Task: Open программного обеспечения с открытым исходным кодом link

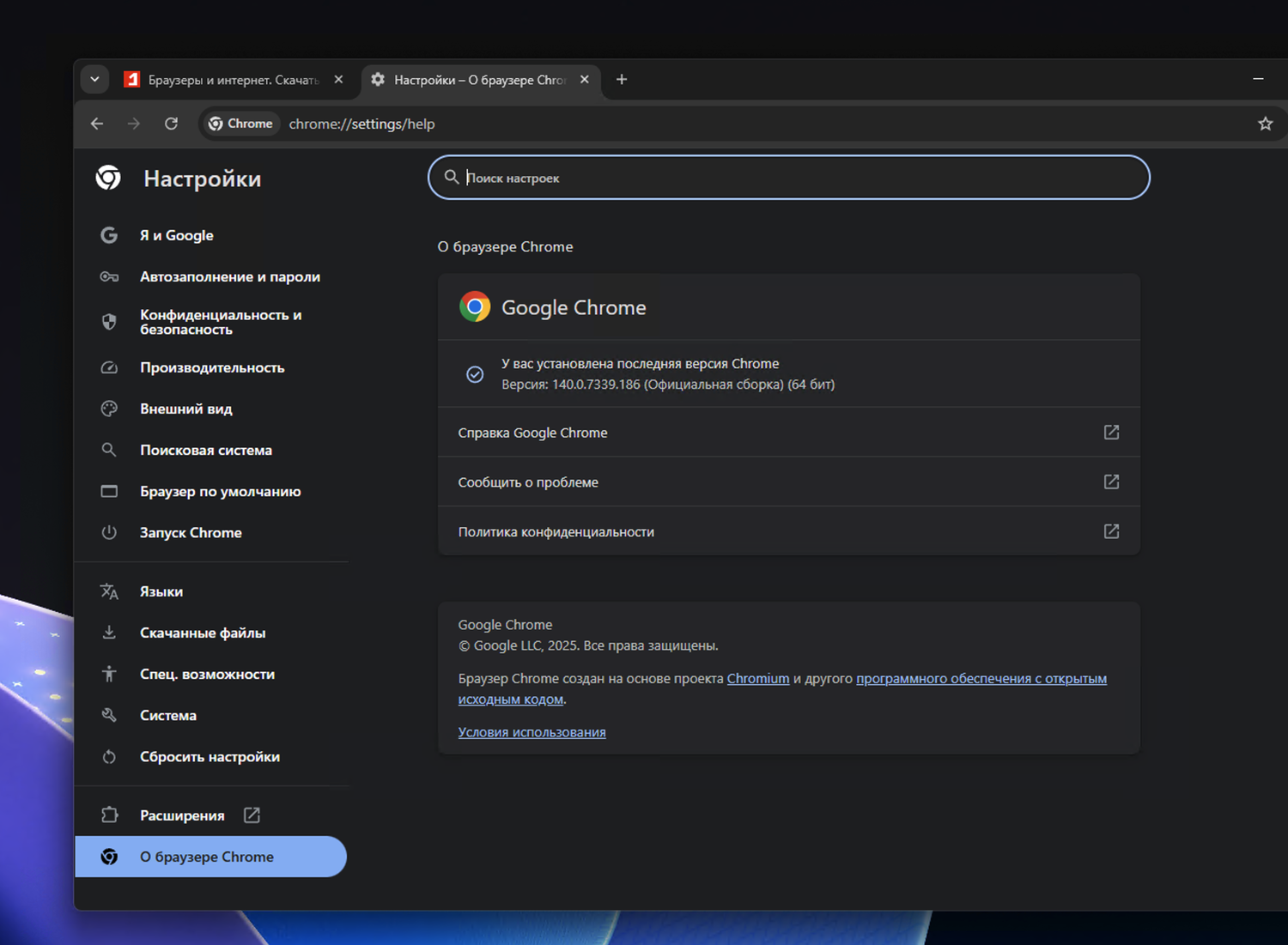Action: coord(981,678)
